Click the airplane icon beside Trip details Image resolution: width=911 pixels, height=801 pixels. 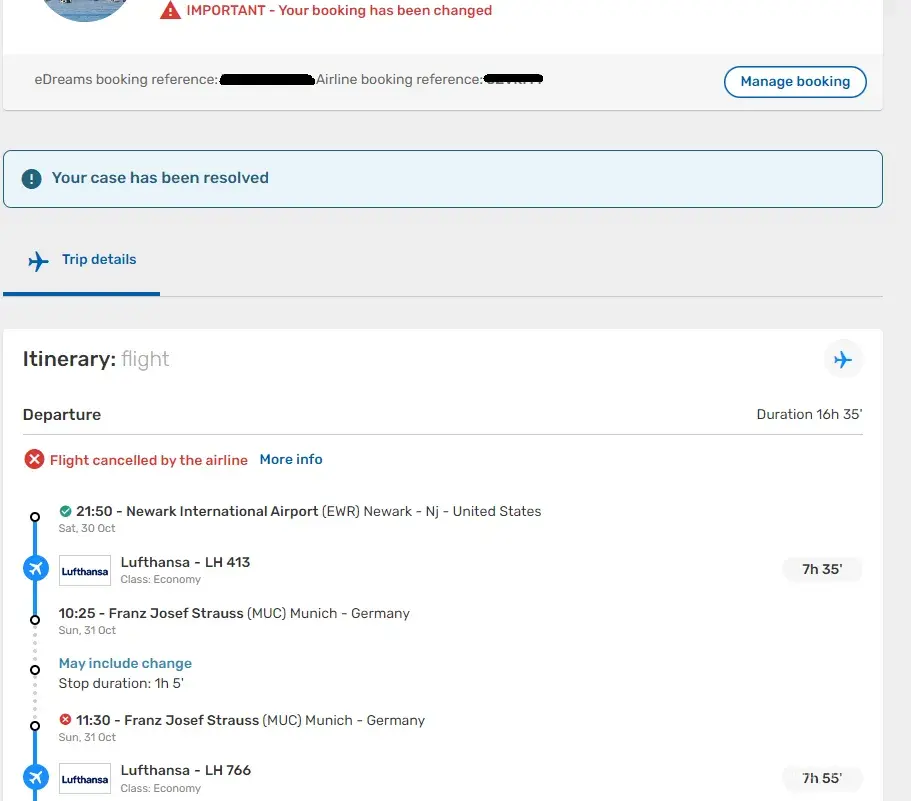tap(38, 261)
